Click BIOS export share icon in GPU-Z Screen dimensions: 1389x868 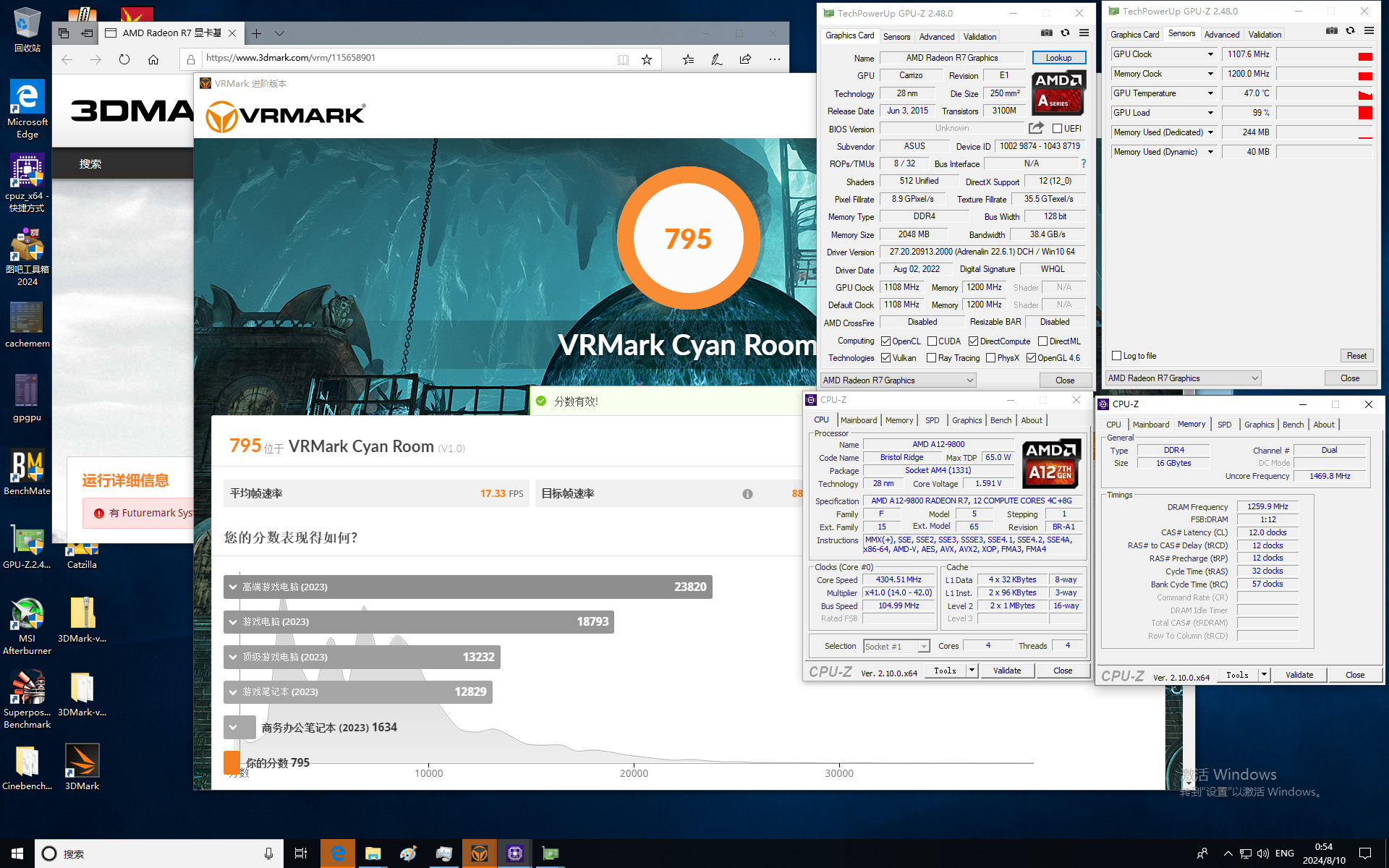[x=1037, y=128]
